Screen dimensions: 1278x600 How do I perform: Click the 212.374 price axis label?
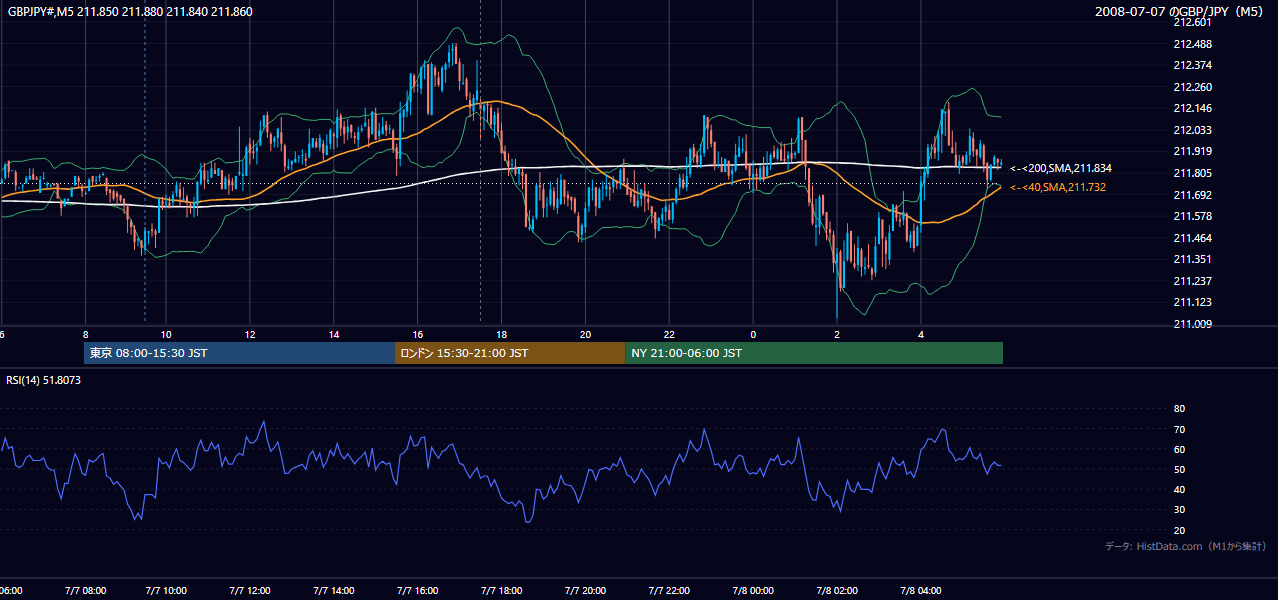pyautogui.click(x=1192, y=65)
